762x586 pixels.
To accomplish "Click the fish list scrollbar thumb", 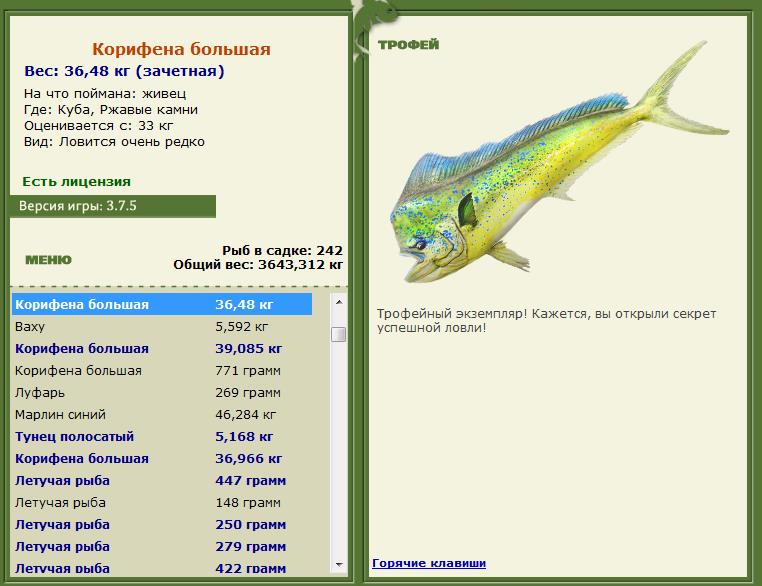I will 338,334.
